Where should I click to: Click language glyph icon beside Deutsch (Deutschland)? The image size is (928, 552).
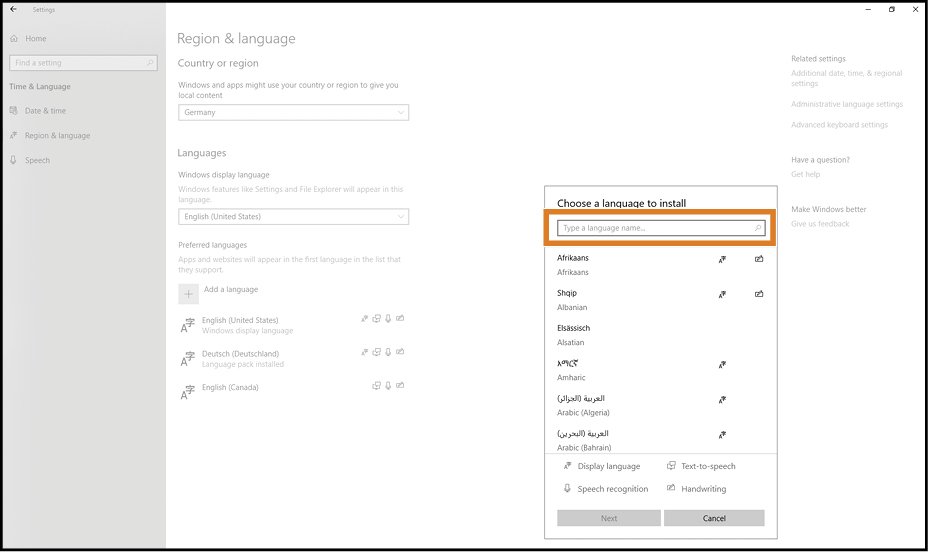pyautogui.click(x=188, y=359)
